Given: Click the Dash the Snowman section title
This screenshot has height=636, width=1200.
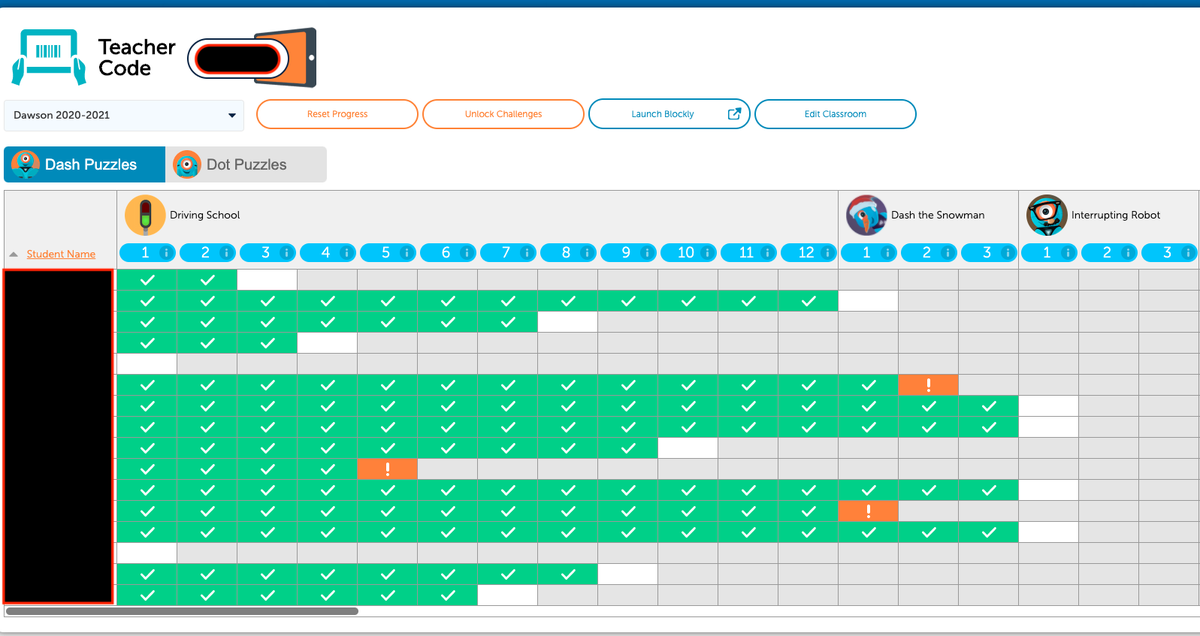Looking at the screenshot, I should point(938,215).
